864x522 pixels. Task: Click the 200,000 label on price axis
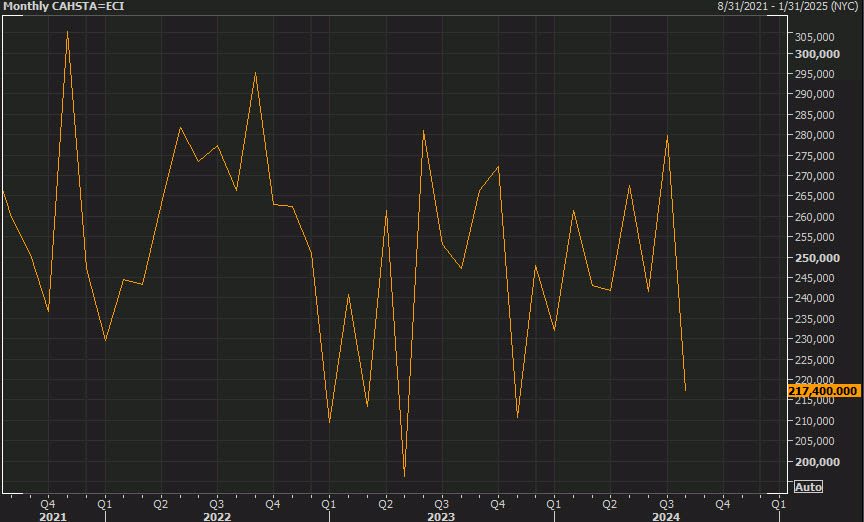[815, 462]
